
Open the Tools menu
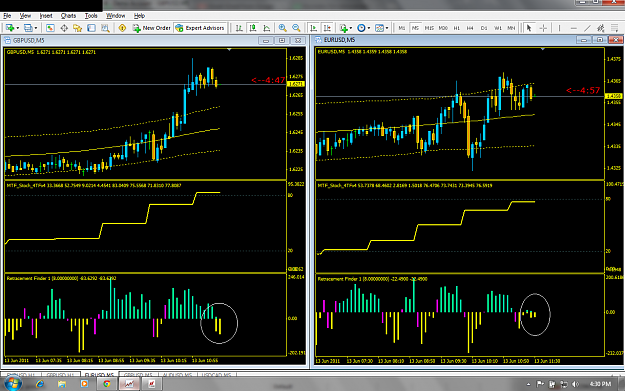(x=91, y=16)
